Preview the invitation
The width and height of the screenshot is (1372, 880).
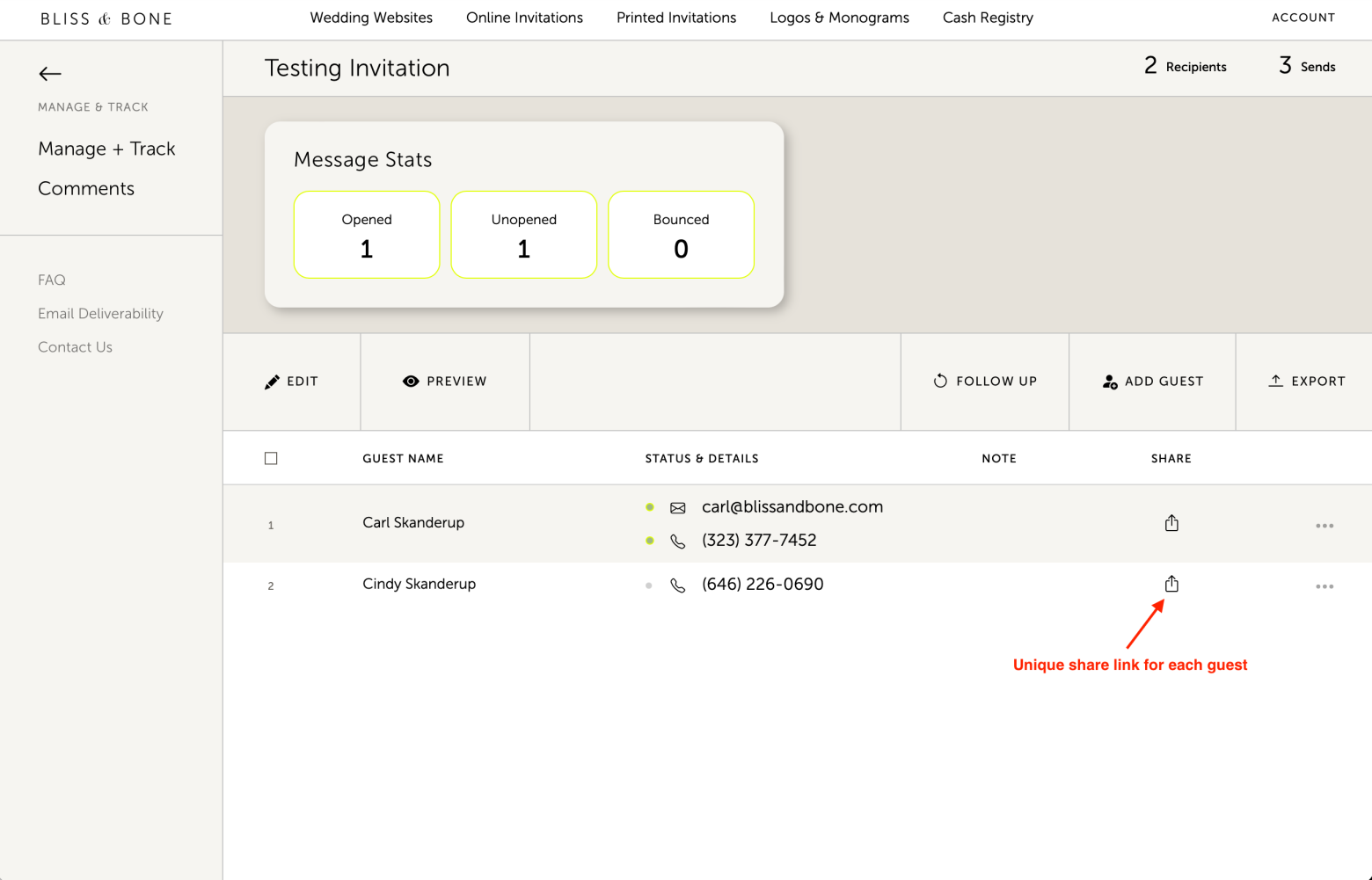pyautogui.click(x=445, y=382)
